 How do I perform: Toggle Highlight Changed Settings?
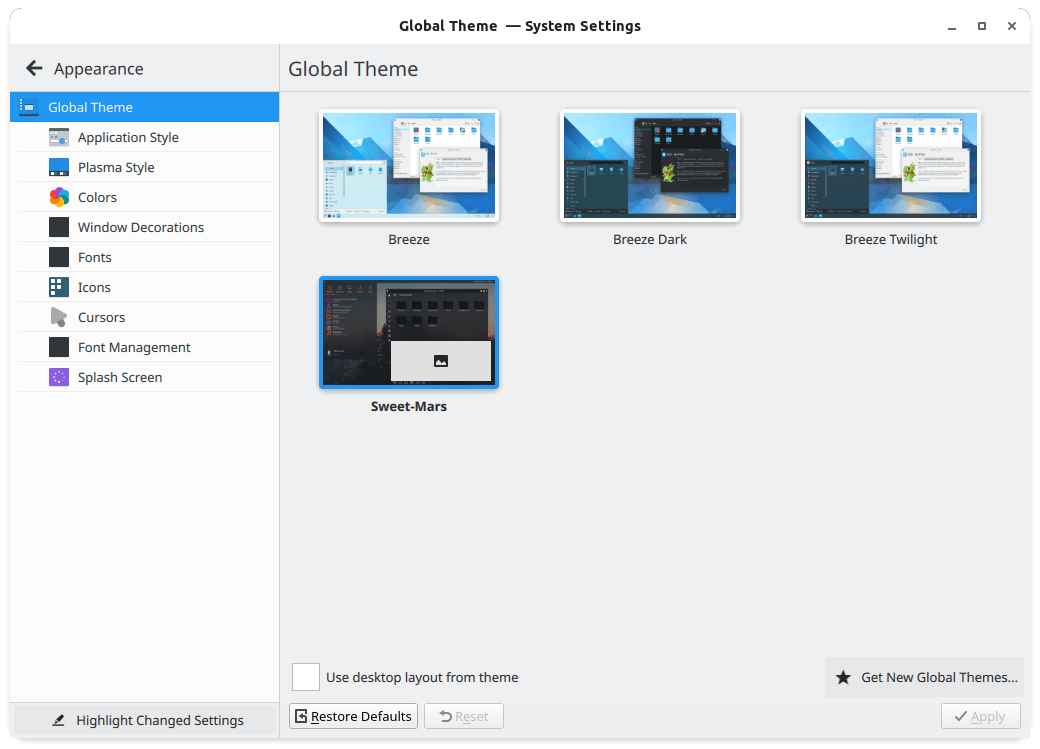145,720
